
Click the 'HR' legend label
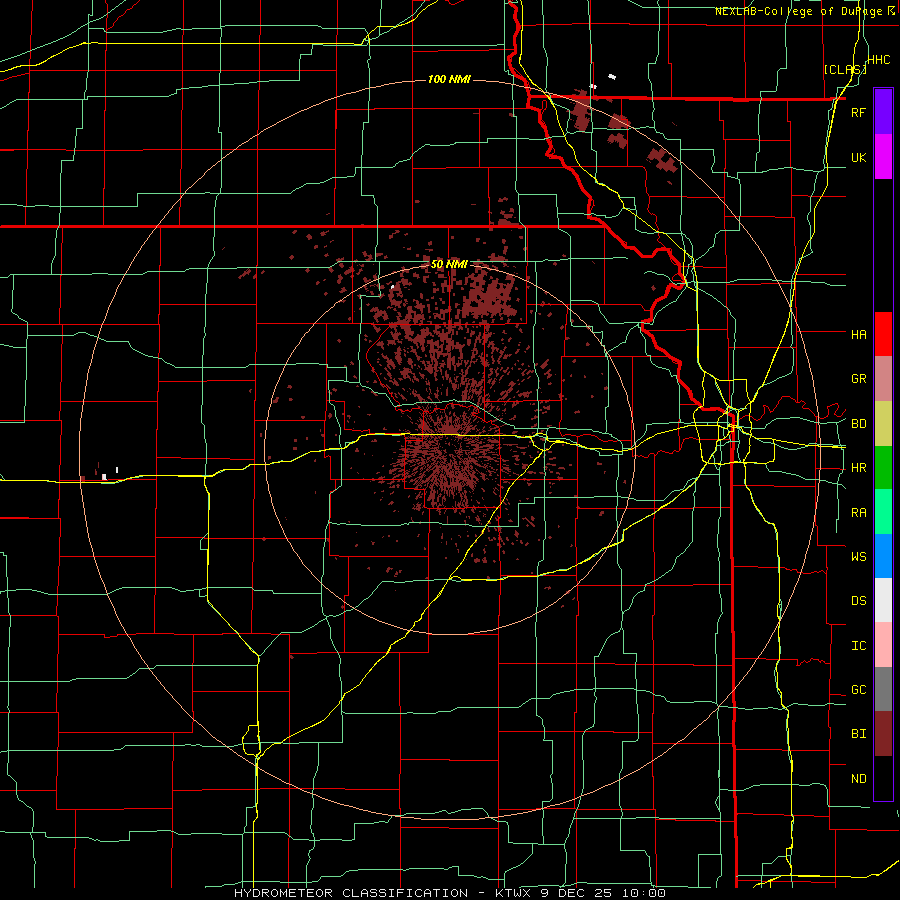pos(858,468)
